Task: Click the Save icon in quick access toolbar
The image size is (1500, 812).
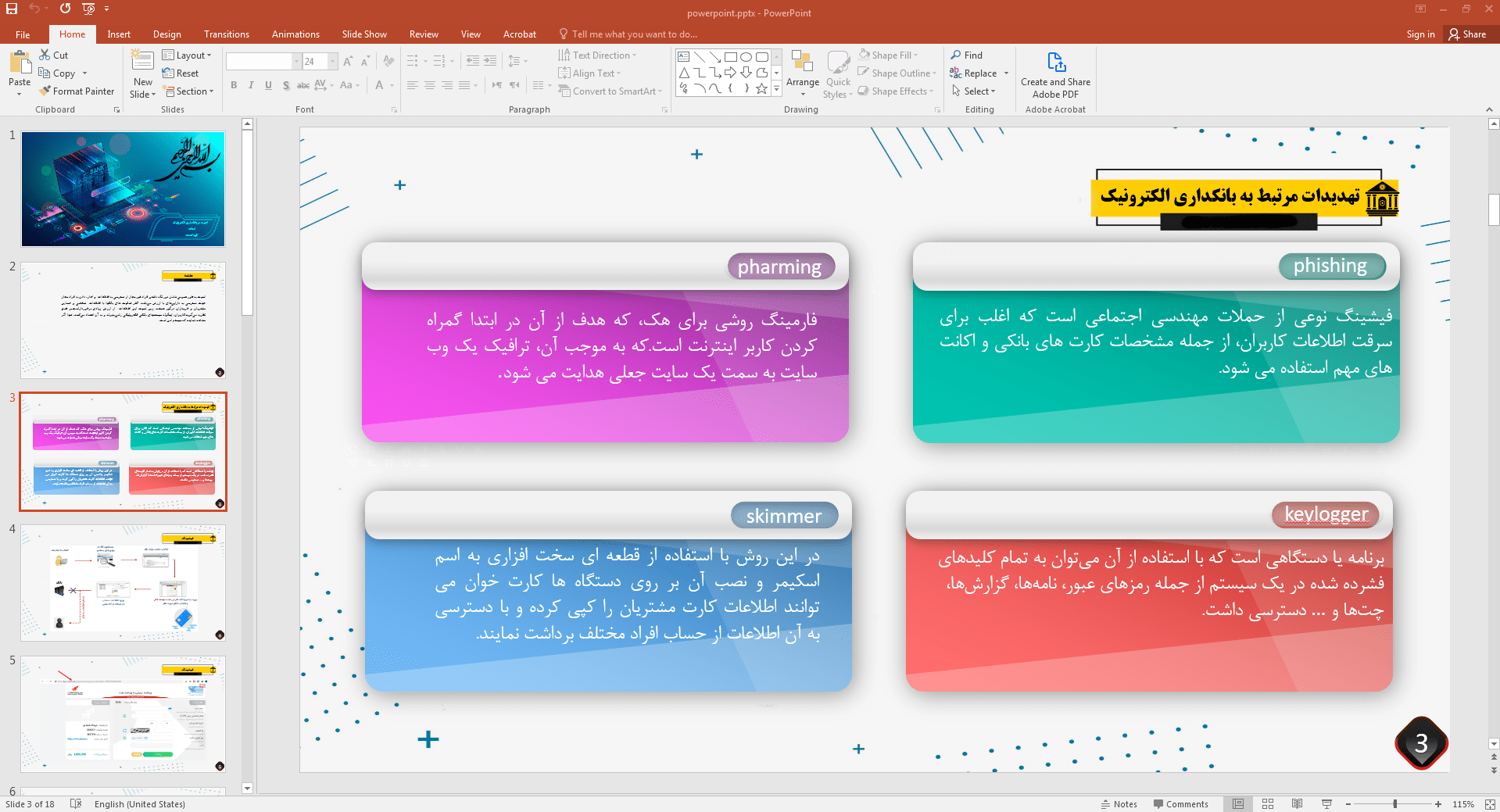Action: 12,9
